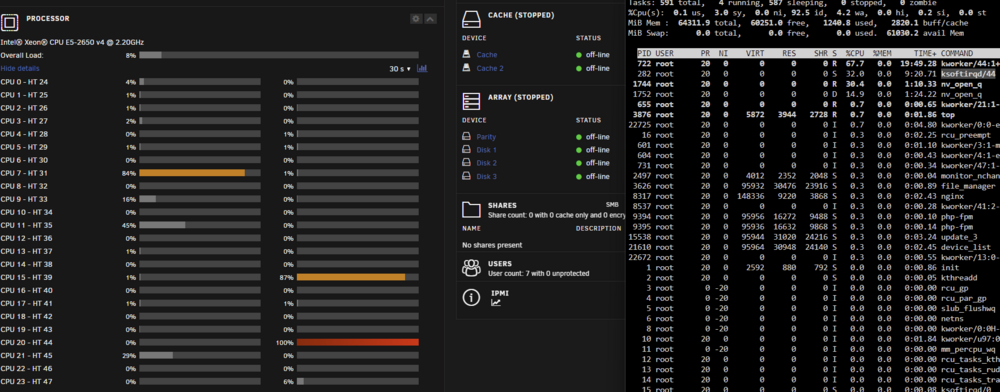The image size is (1000, 392).
Task: Click Hide details link
Action: click(20, 68)
